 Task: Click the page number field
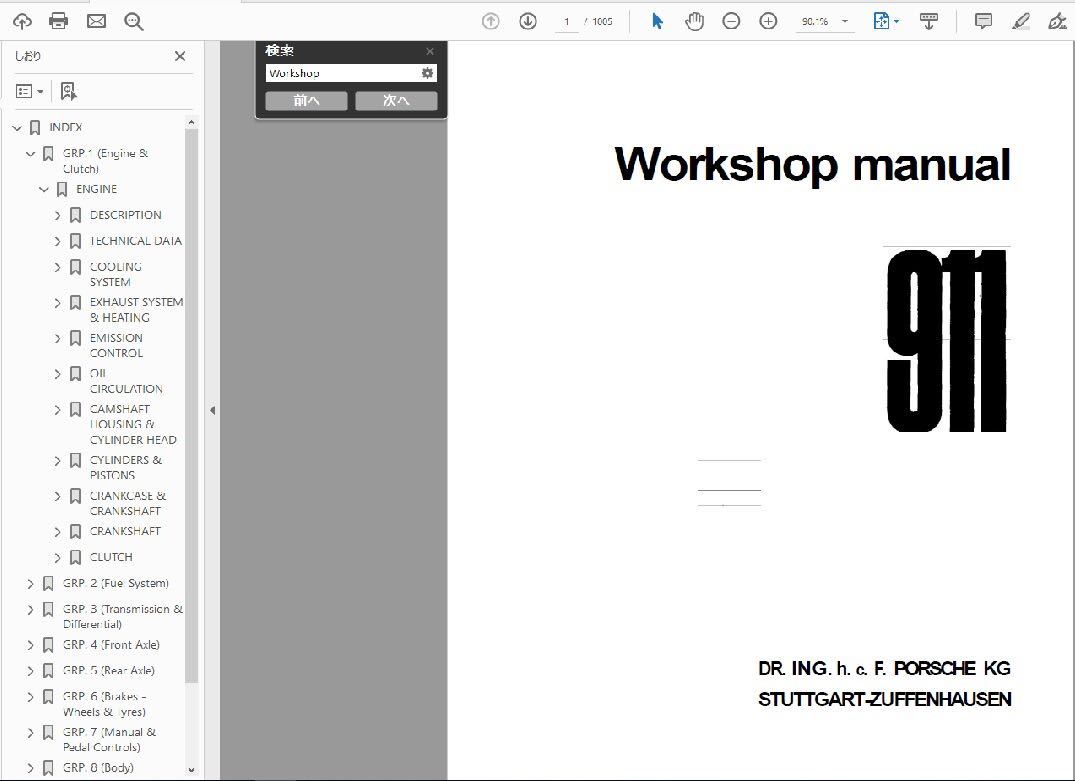click(566, 21)
